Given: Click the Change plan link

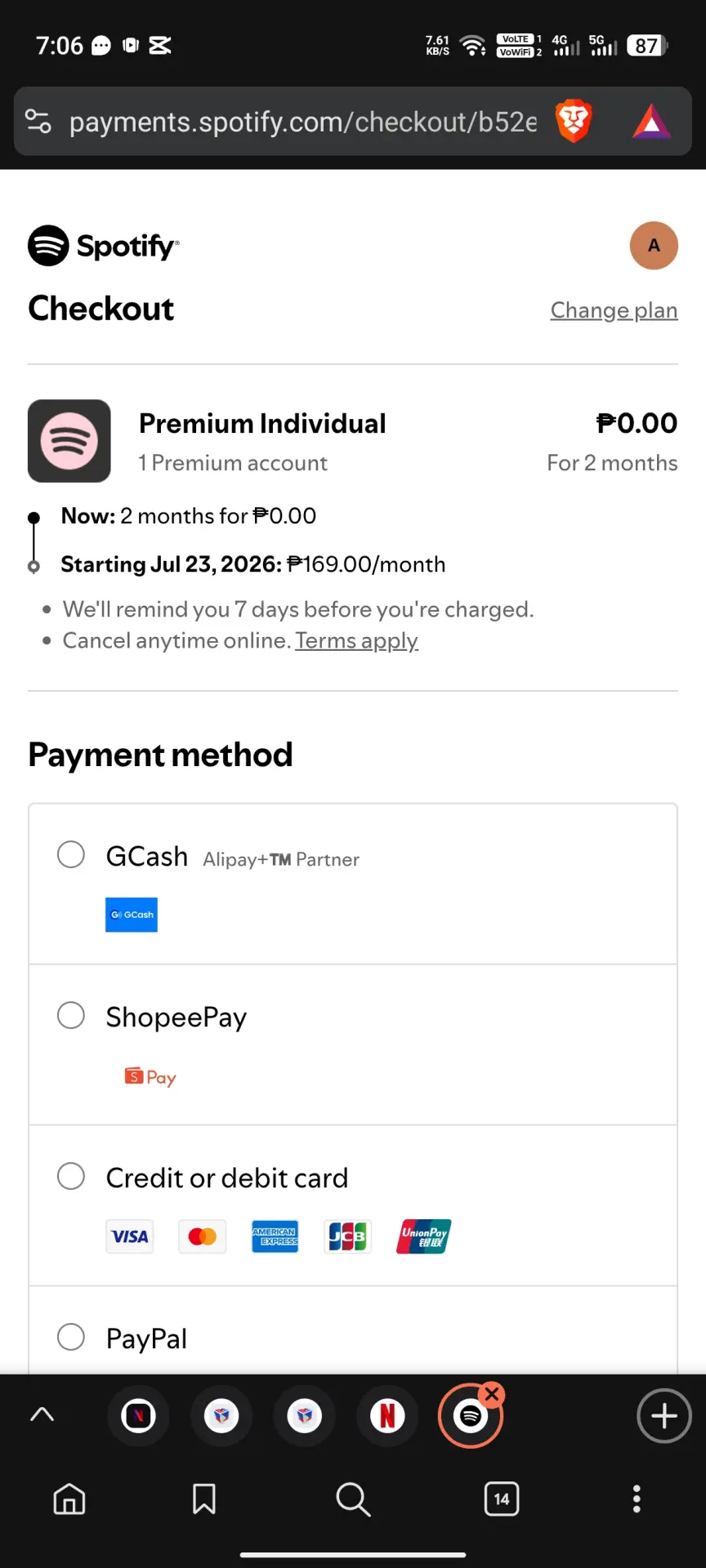Looking at the screenshot, I should pos(614,310).
